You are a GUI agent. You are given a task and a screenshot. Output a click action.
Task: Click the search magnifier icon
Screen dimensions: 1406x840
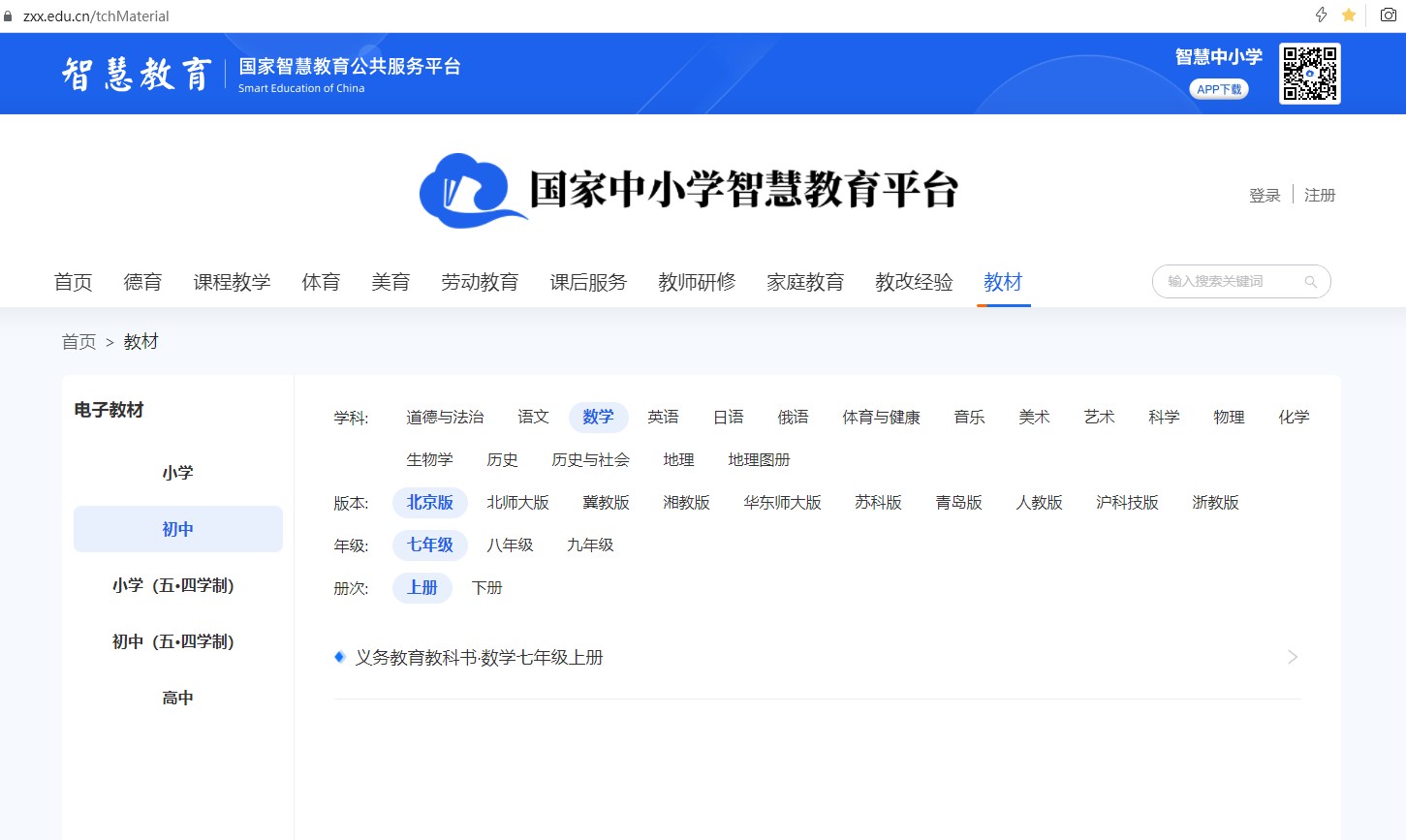[1311, 282]
